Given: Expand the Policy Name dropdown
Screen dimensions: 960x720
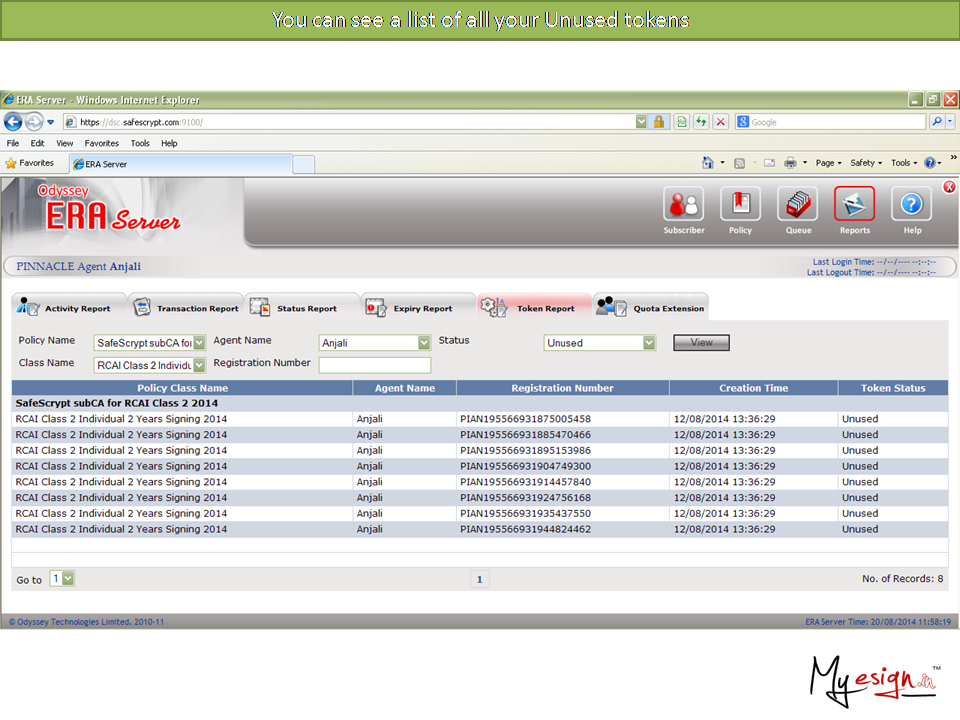Looking at the screenshot, I should pos(199,343).
